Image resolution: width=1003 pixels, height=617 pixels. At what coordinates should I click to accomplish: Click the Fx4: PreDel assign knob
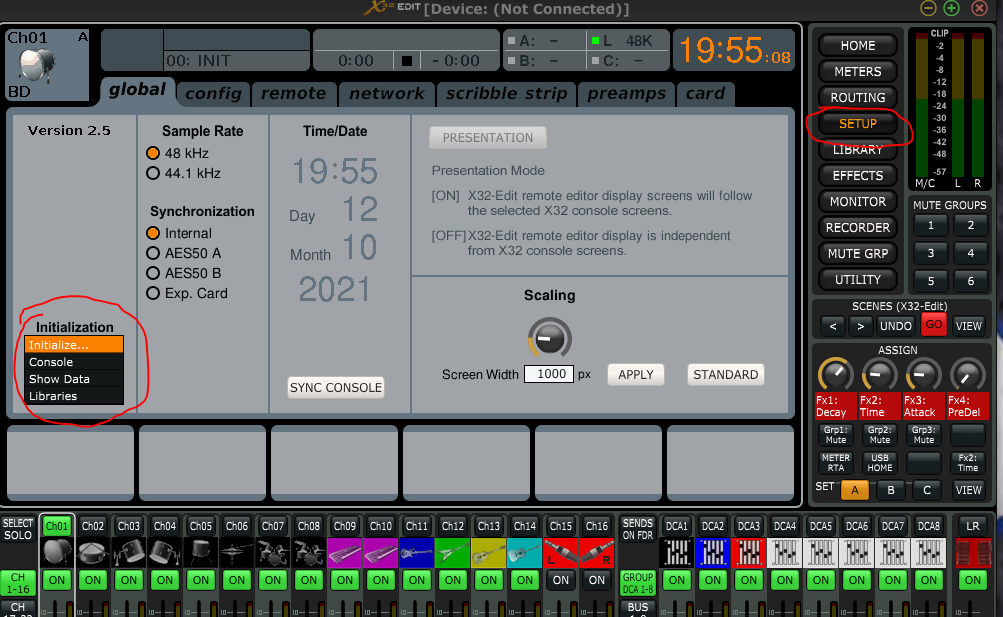coord(967,375)
